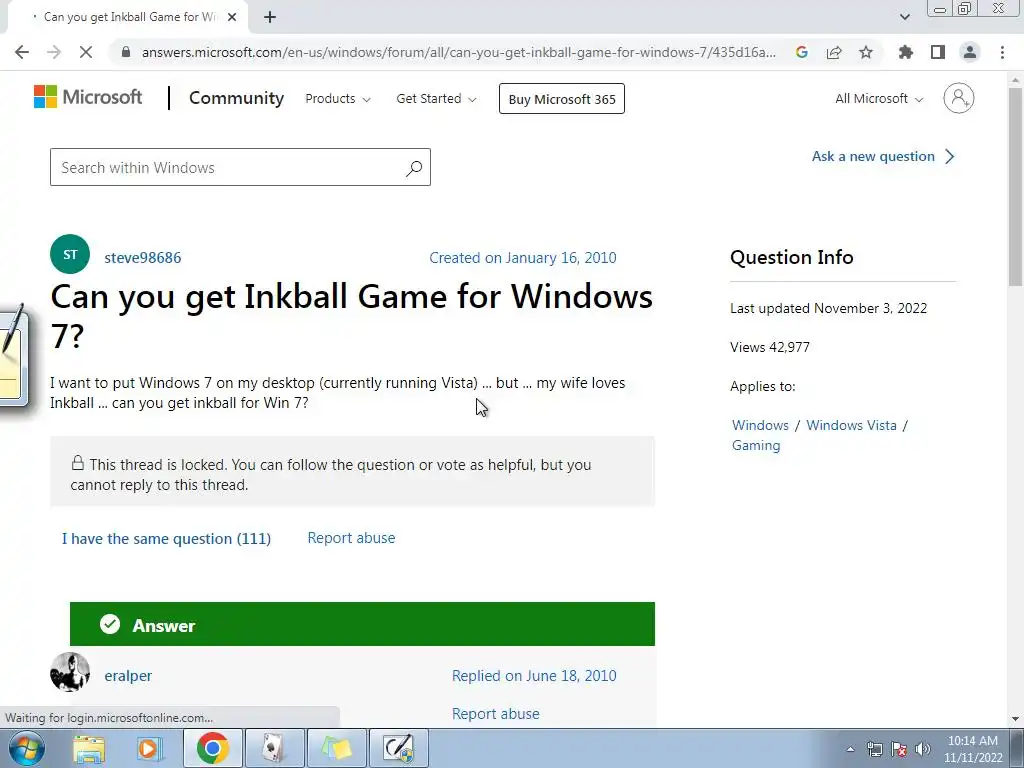Click the green Answer banner

click(362, 624)
